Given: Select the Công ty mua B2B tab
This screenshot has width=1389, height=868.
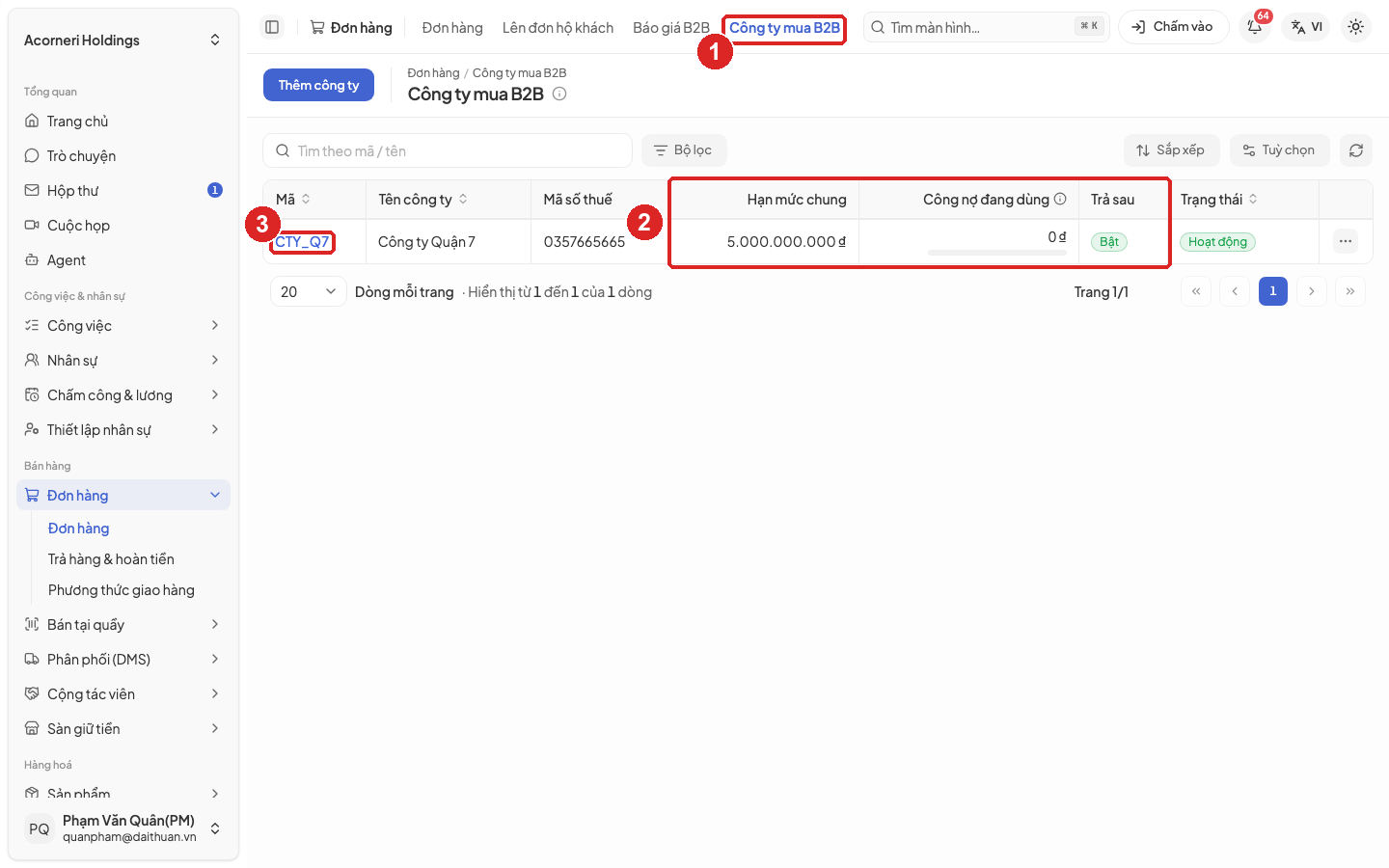Looking at the screenshot, I should tap(784, 28).
